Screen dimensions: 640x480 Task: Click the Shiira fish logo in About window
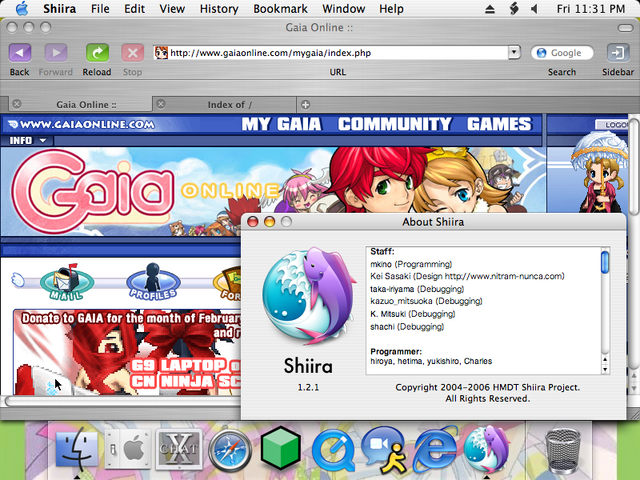pyautogui.click(x=309, y=296)
